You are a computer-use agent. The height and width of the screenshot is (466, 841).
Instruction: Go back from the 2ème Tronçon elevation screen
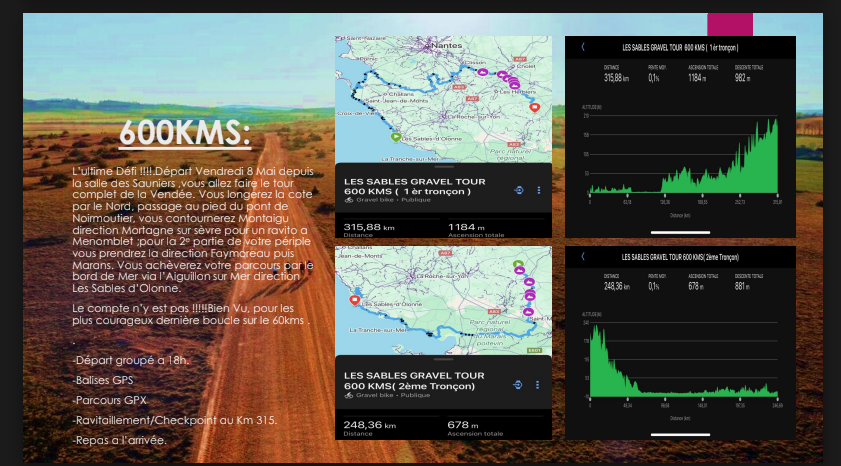(x=582, y=256)
